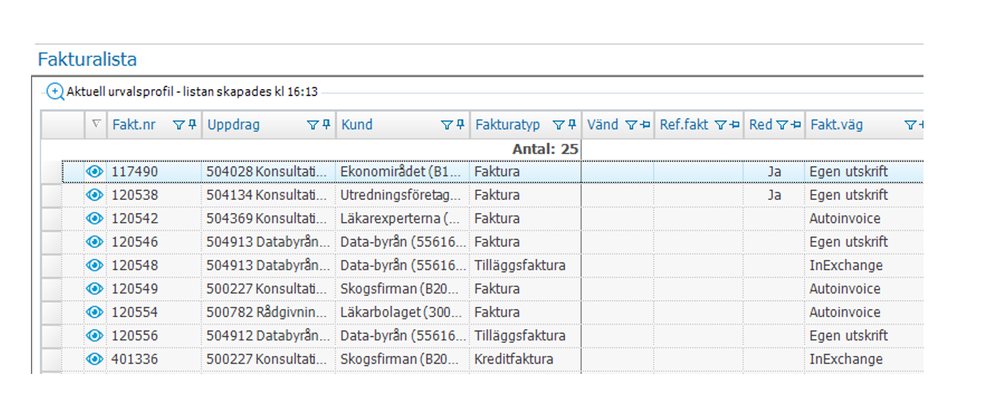Click the eye icon for invoice 117490
The width and height of the screenshot is (998, 413).
click(95, 172)
